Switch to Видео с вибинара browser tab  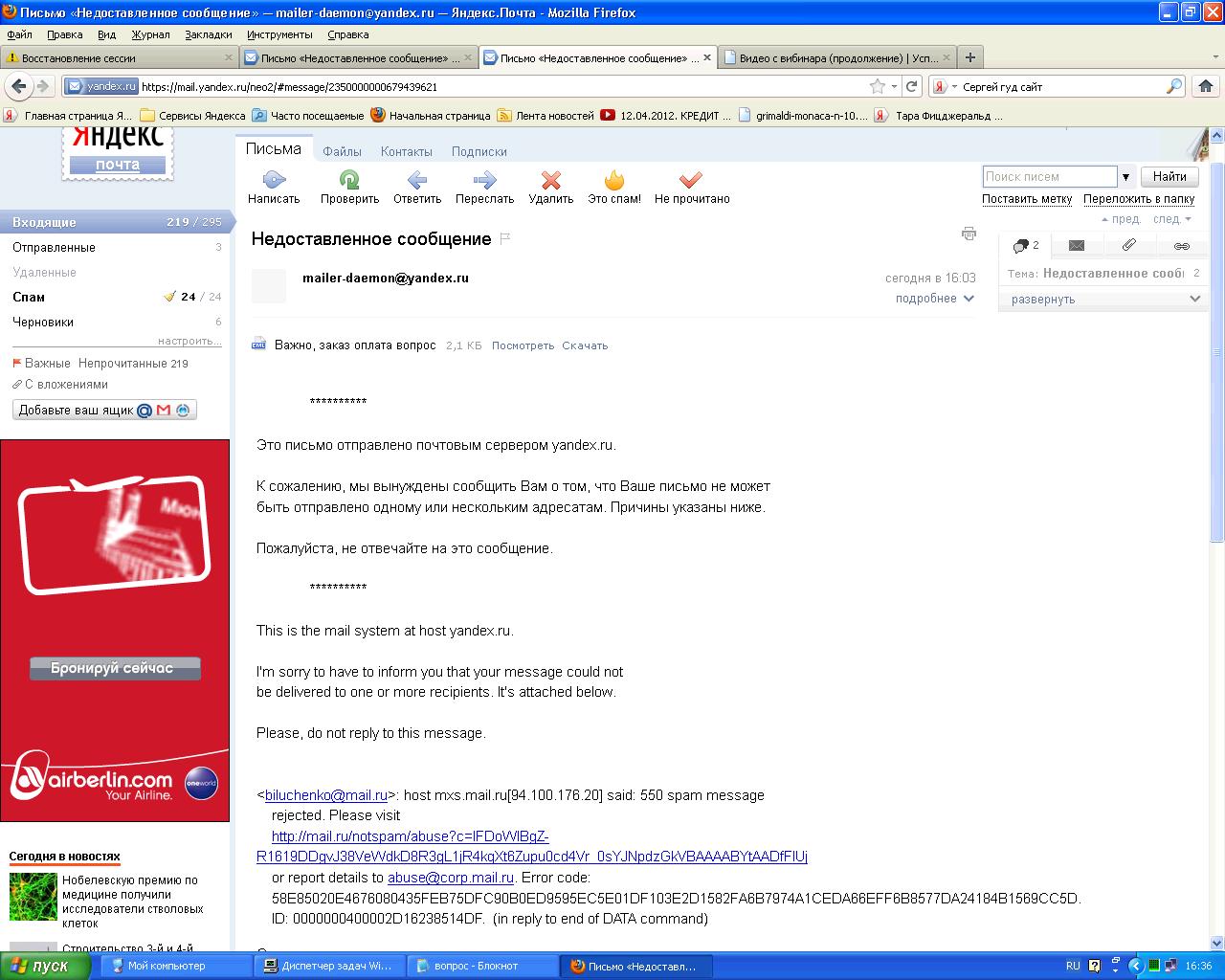[x=837, y=57]
